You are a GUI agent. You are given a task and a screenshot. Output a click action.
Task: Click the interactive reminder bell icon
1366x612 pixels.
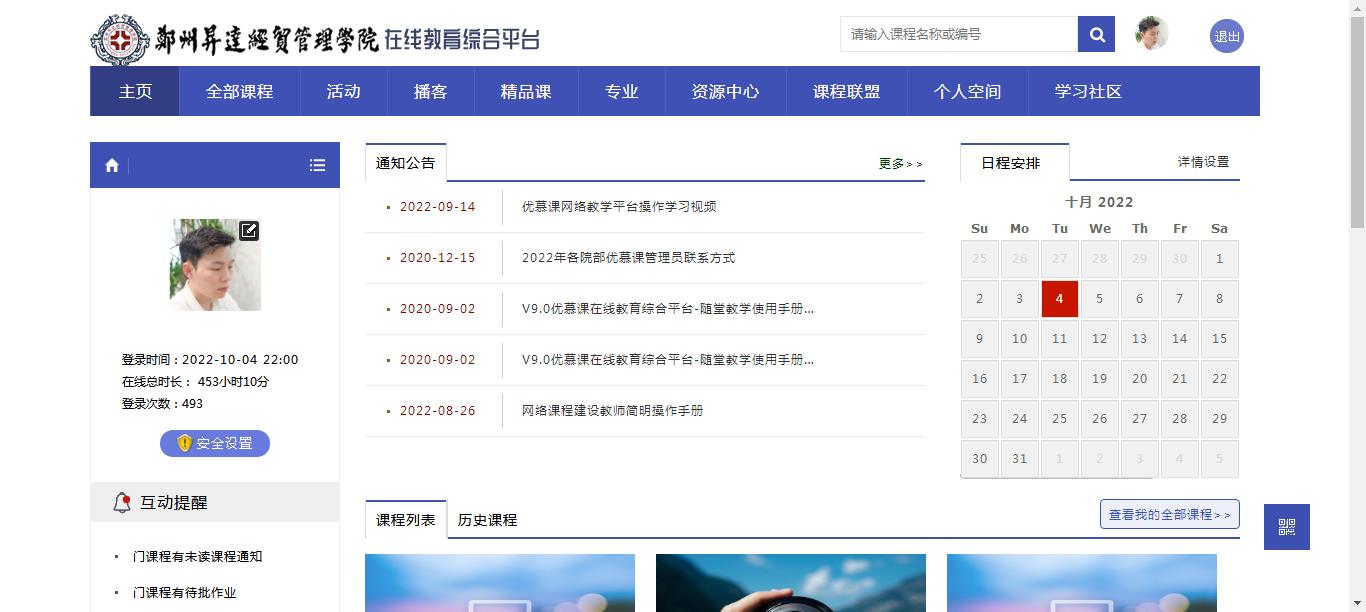122,503
